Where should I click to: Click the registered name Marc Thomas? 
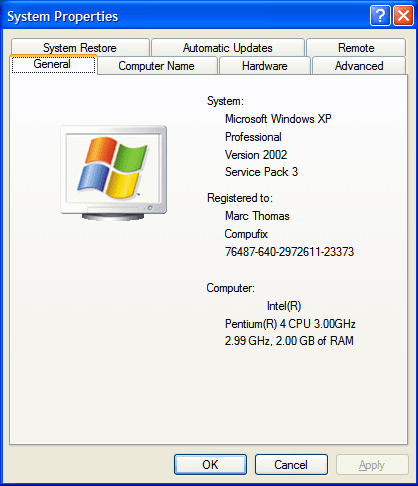click(257, 216)
